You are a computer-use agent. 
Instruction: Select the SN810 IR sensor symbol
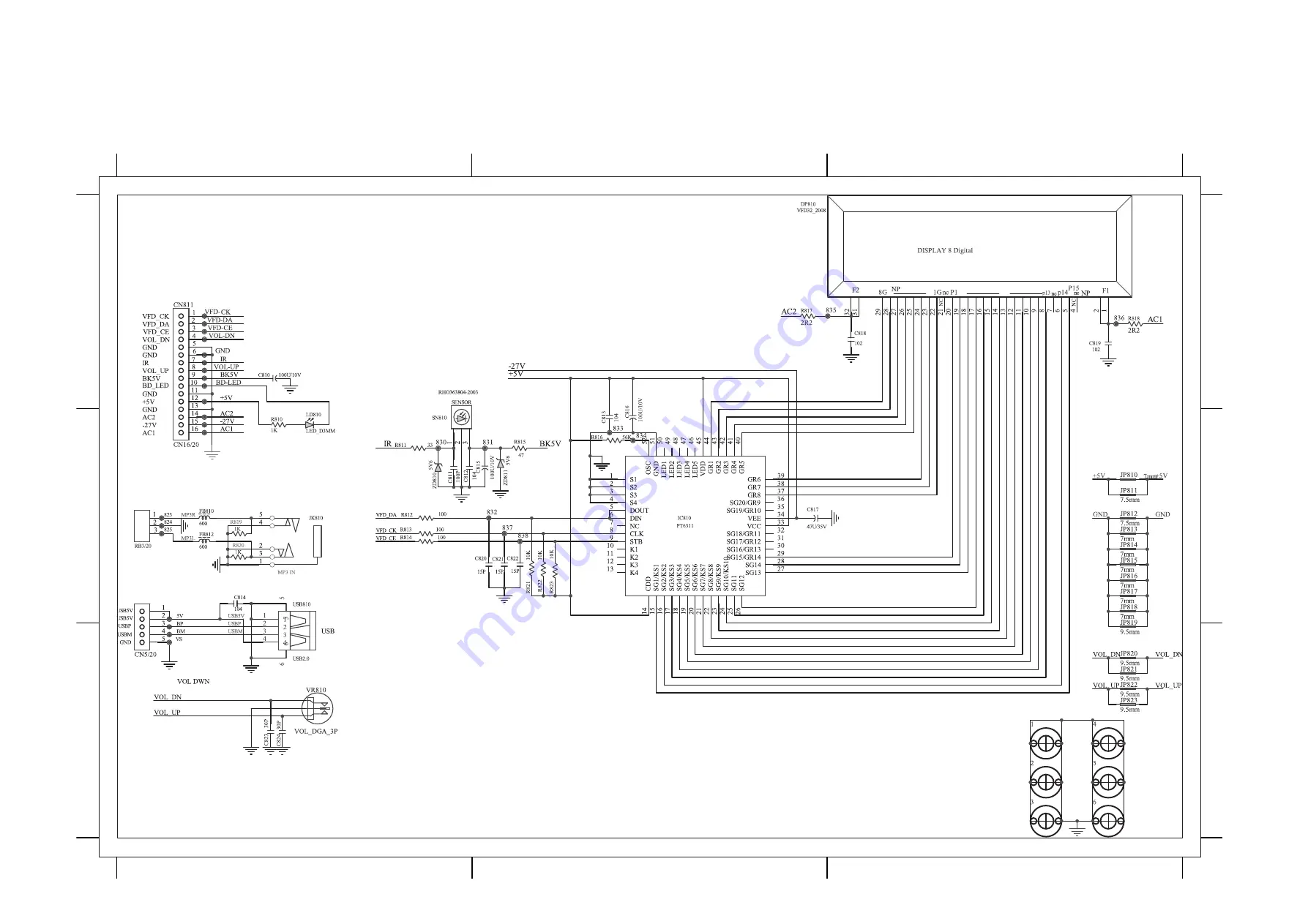coord(461,418)
